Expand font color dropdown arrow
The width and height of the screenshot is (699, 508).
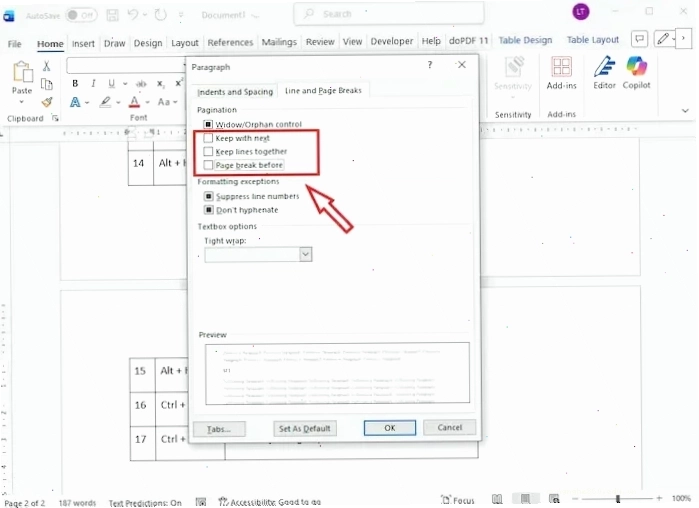pyautogui.click(x=147, y=102)
